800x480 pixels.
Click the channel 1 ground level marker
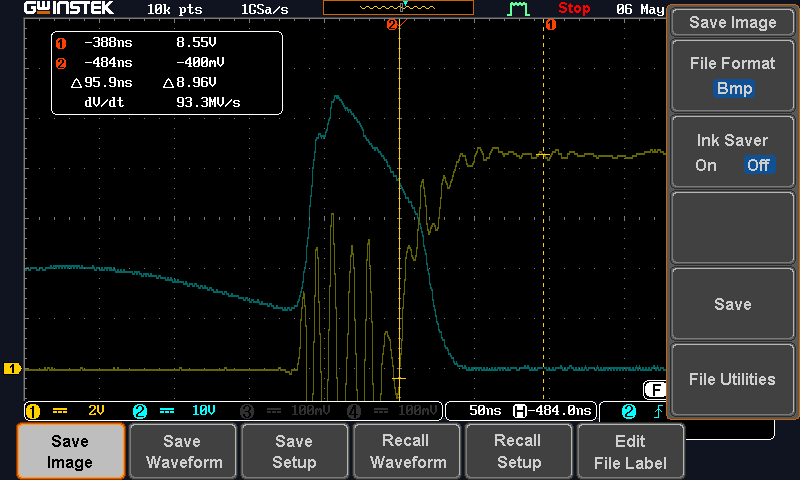tap(12, 368)
